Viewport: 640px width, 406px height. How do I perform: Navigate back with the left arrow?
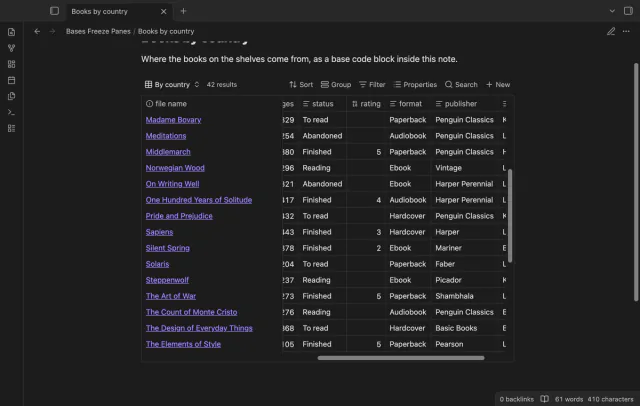click(x=37, y=31)
